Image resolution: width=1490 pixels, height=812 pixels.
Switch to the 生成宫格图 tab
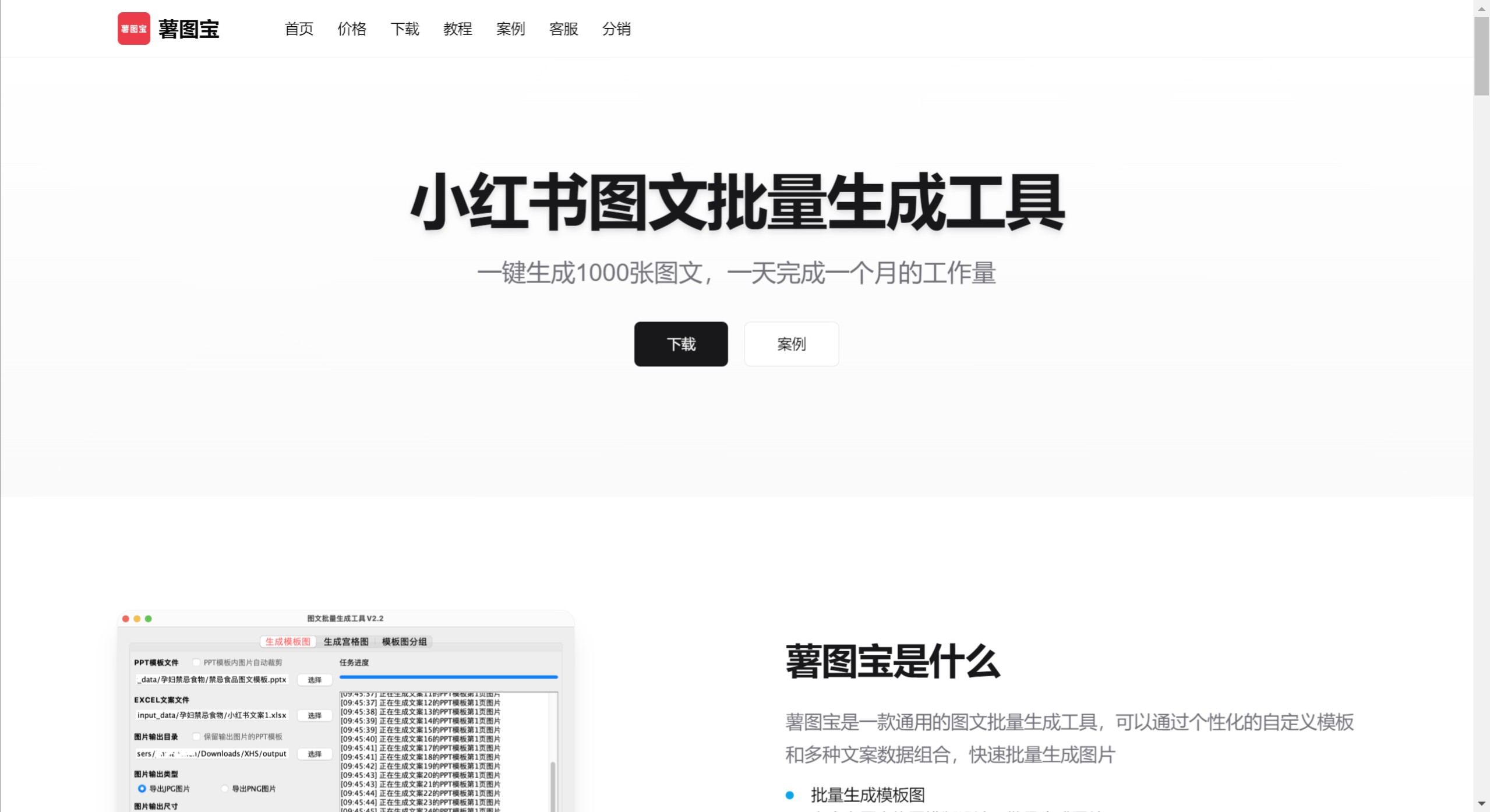(347, 641)
